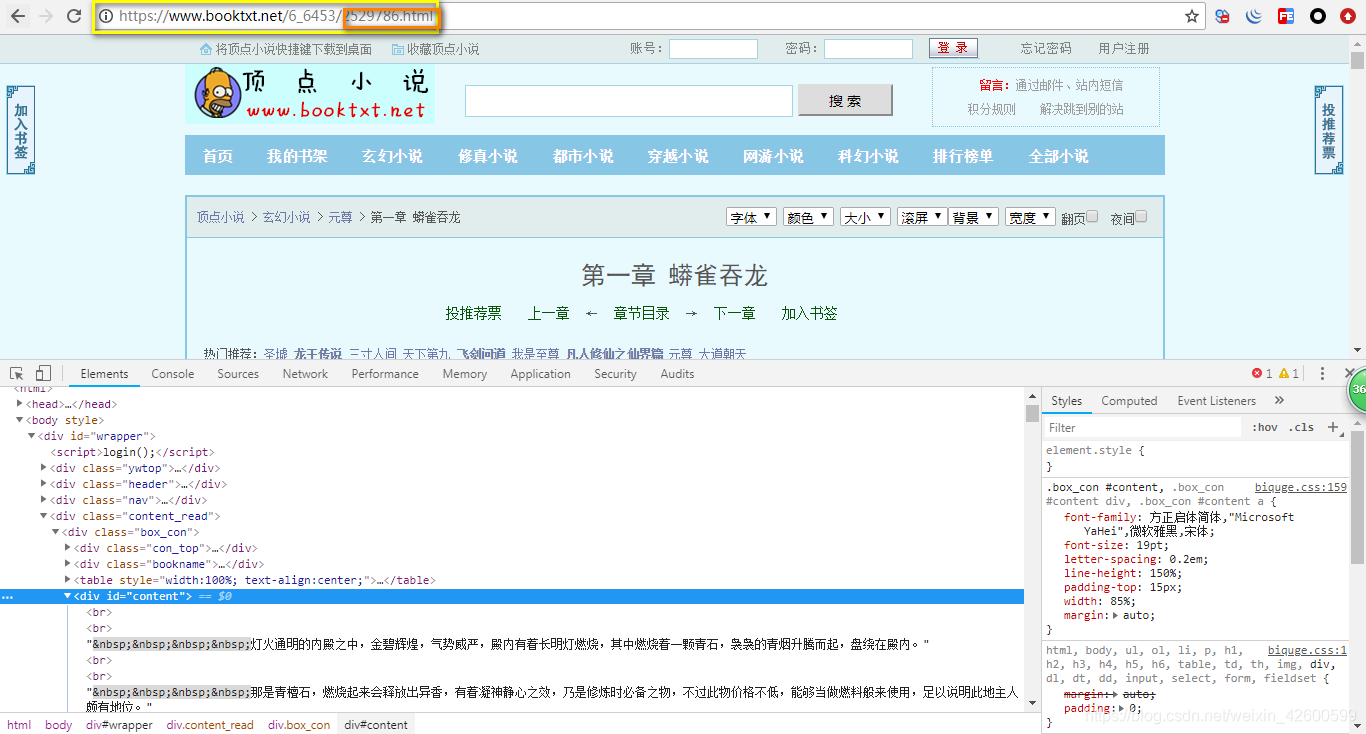Show more Styles panel tabs chevron
The height and width of the screenshot is (734, 1366).
click(x=1279, y=400)
